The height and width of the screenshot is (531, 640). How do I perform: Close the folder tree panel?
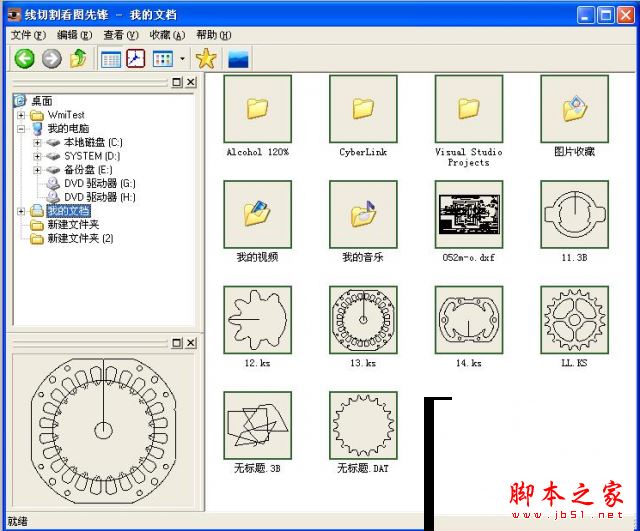[x=191, y=82]
